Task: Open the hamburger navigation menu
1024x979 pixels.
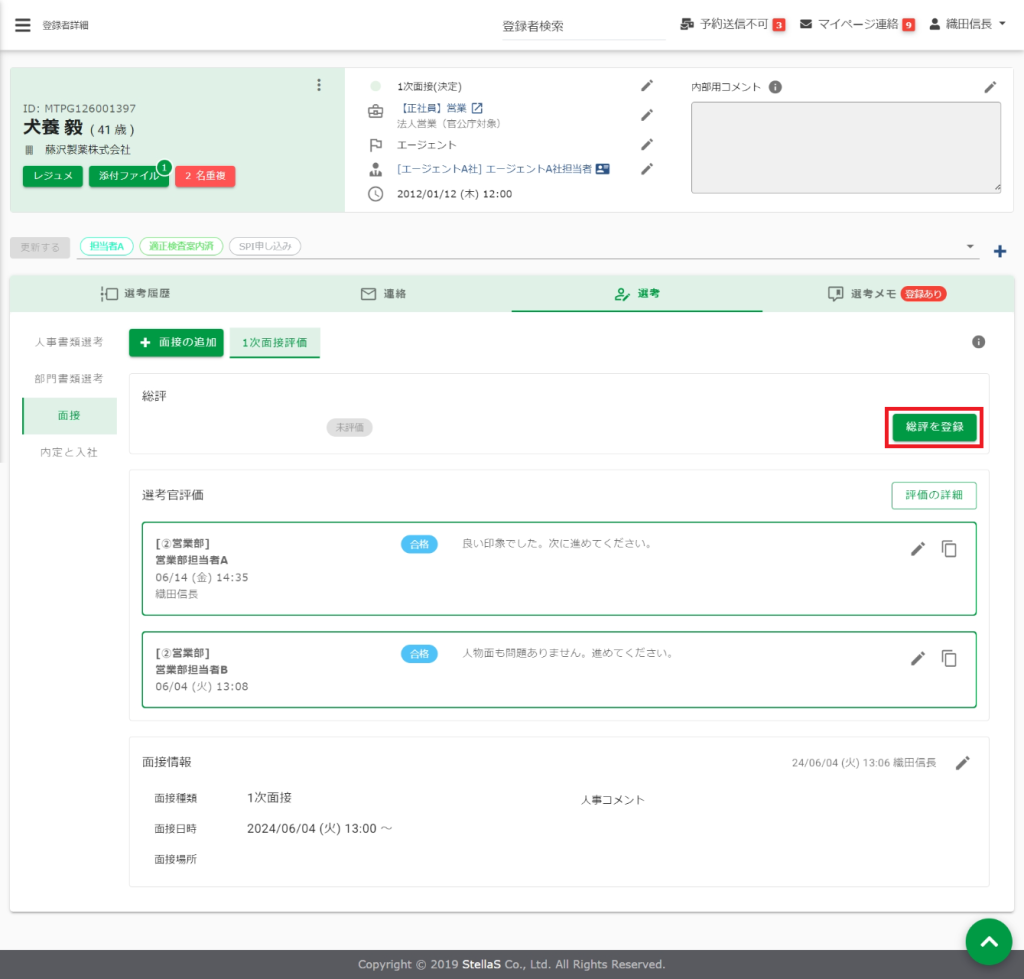Action: point(22,25)
